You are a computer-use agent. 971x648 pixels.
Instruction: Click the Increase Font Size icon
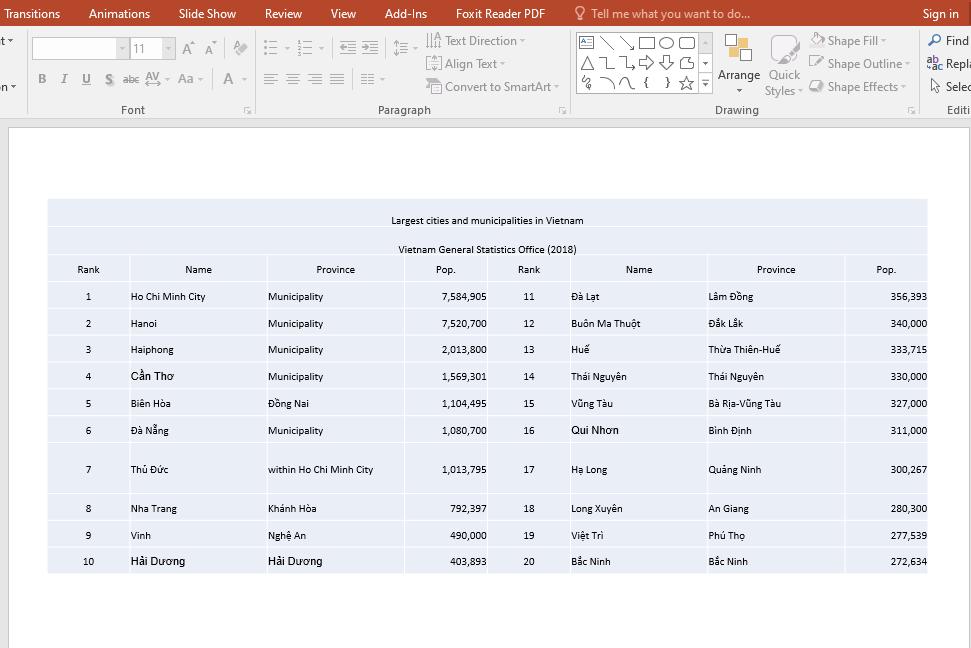(187, 46)
